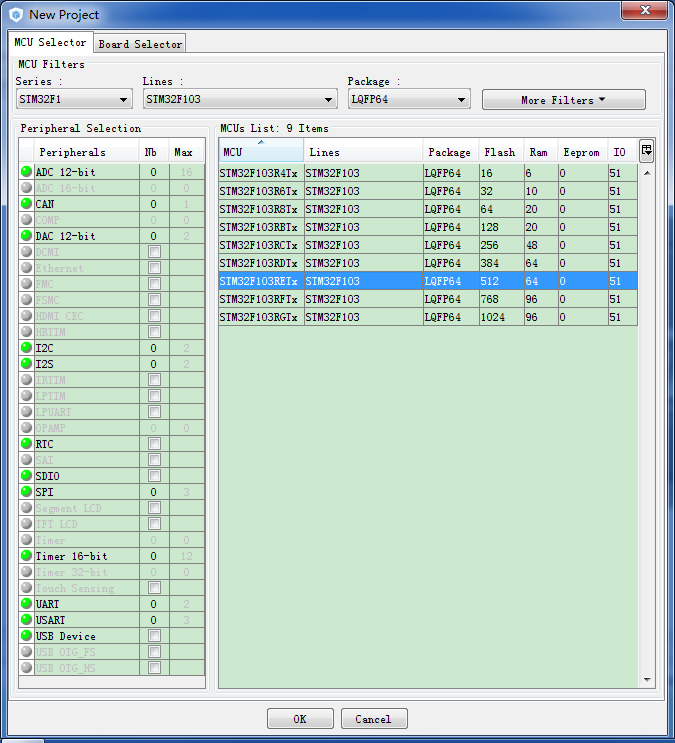The height and width of the screenshot is (743, 675).
Task: Toggle the Ethernet checkbox
Action: click(154, 268)
